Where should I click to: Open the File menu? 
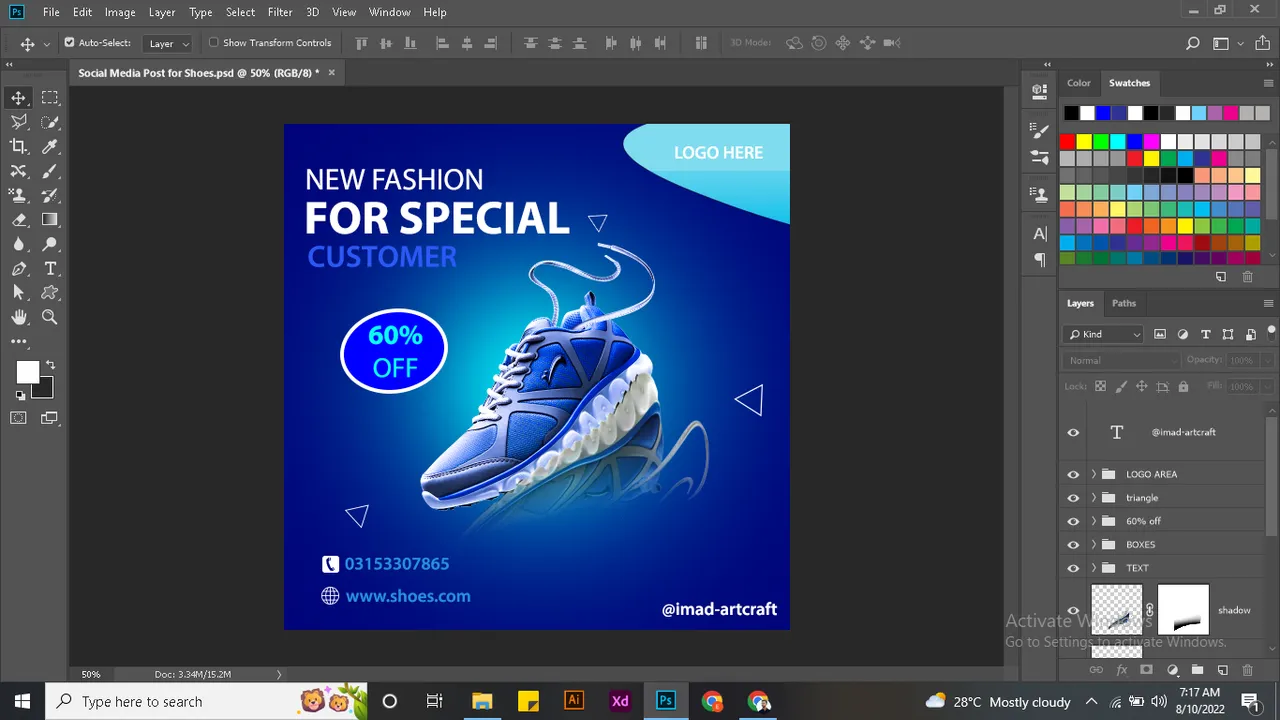pos(51,12)
